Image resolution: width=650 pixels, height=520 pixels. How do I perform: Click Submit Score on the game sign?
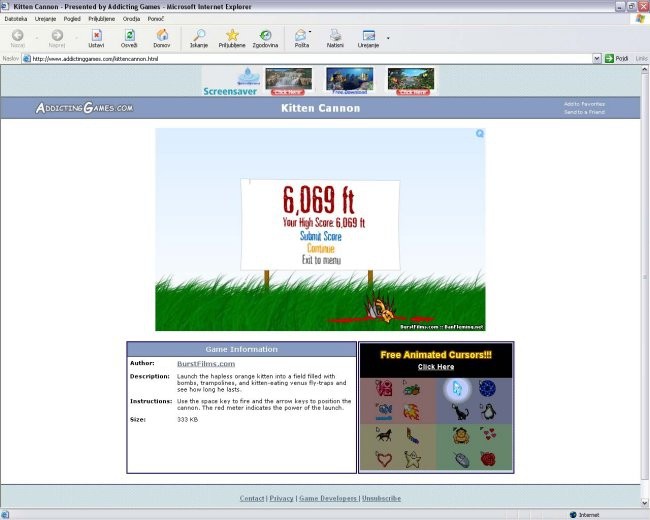pyautogui.click(x=321, y=236)
